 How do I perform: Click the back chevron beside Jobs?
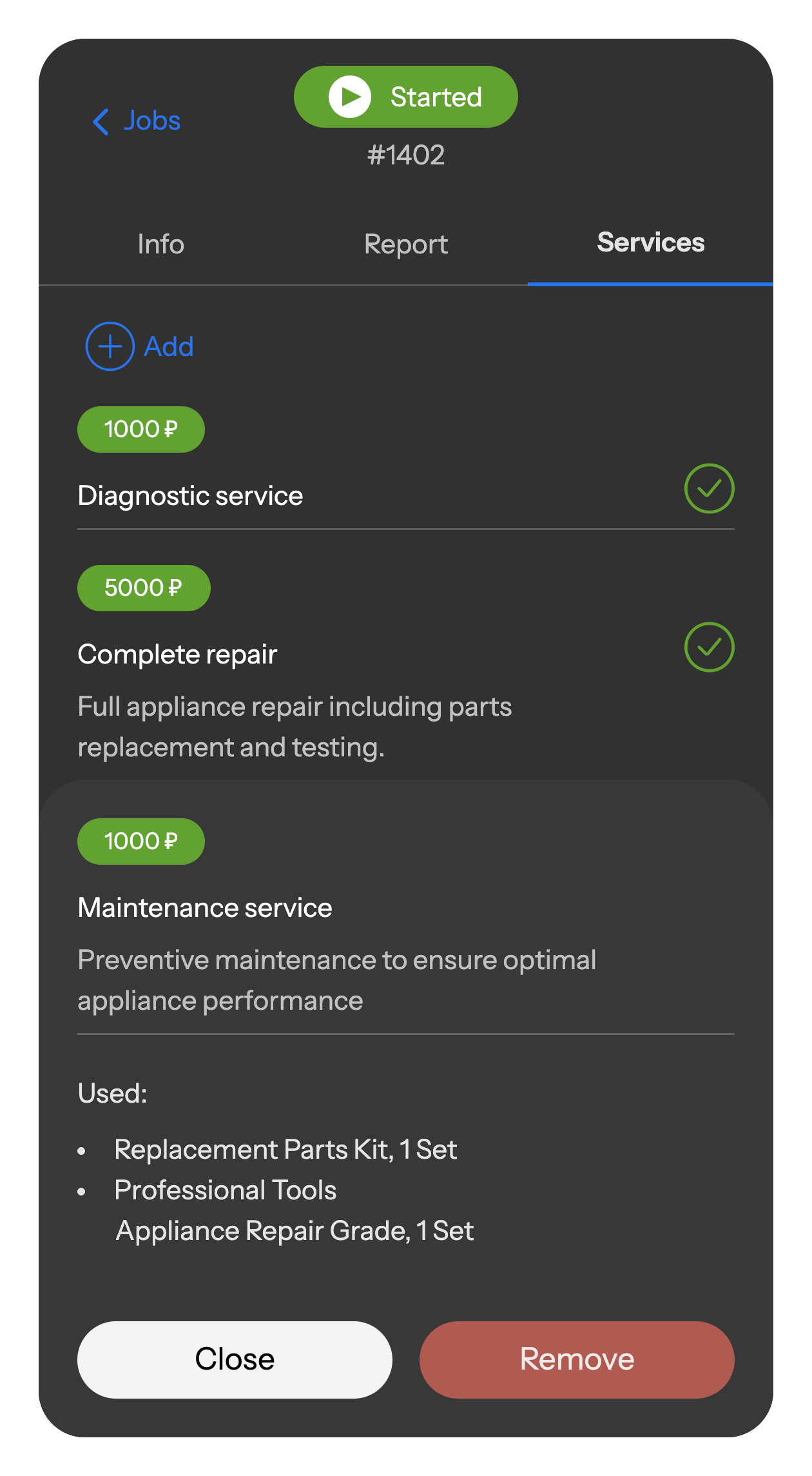pos(101,121)
